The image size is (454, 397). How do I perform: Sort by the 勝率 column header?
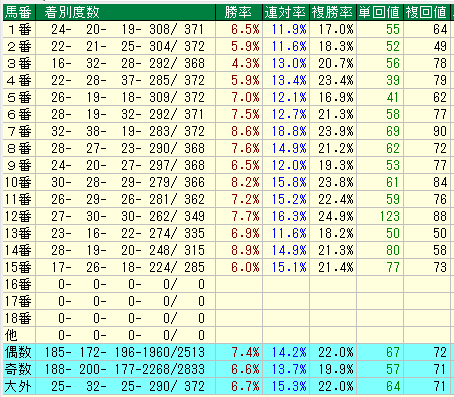click(239, 12)
